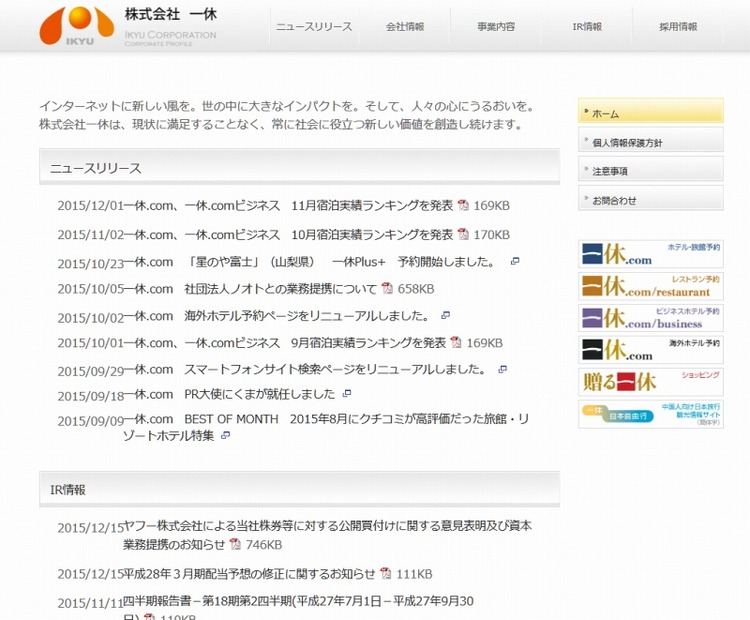Open 海外ホテル予約ページをリニューアル link

pos(276,316)
